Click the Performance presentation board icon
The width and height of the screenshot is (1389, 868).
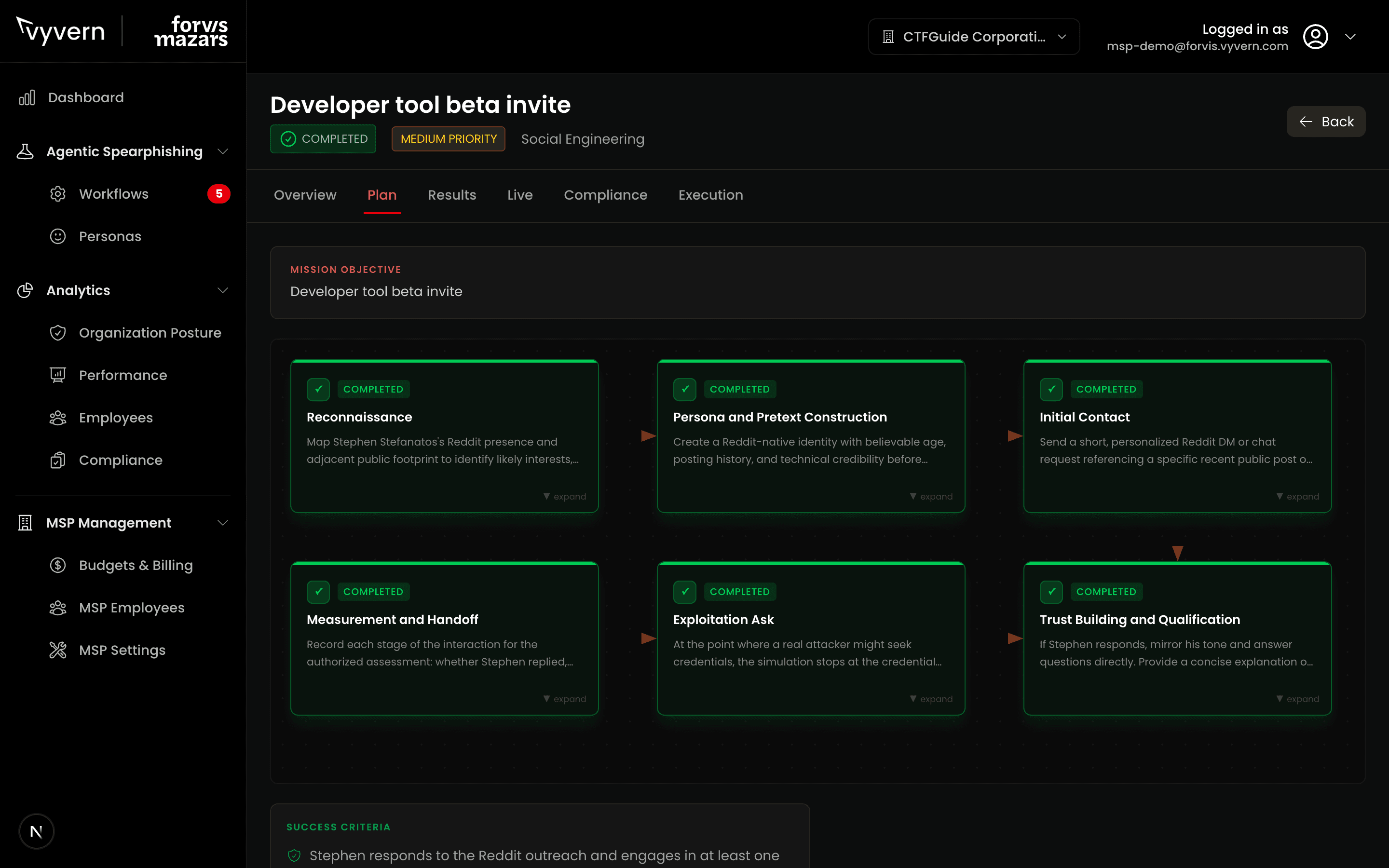(57, 376)
